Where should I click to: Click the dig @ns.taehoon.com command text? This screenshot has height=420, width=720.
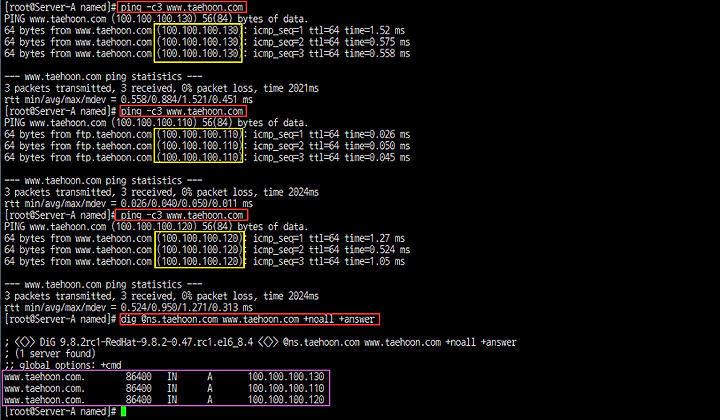tap(248, 319)
